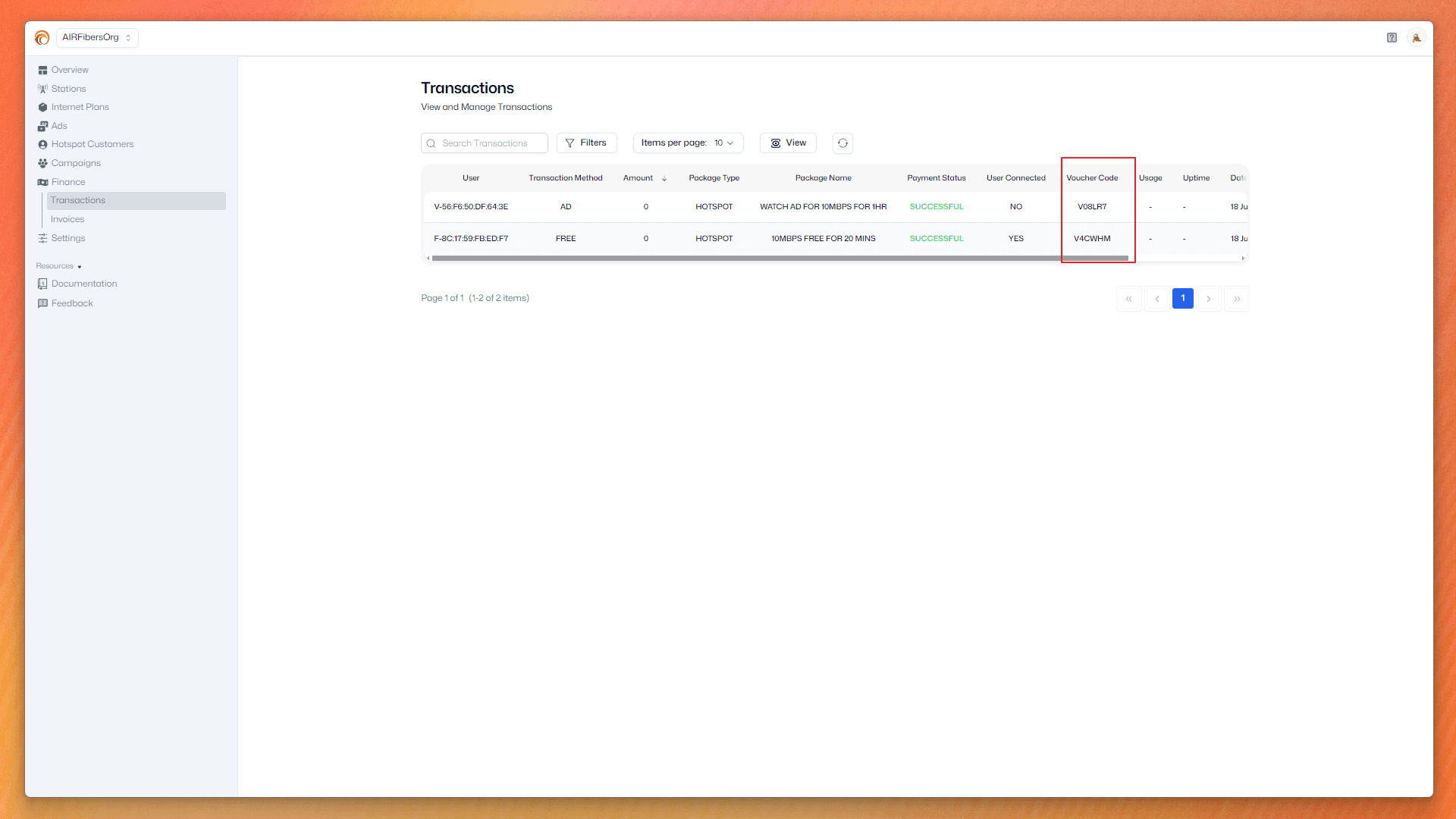Sort by Amount column arrow
Screen dimensions: 1456x819
tap(664, 179)
